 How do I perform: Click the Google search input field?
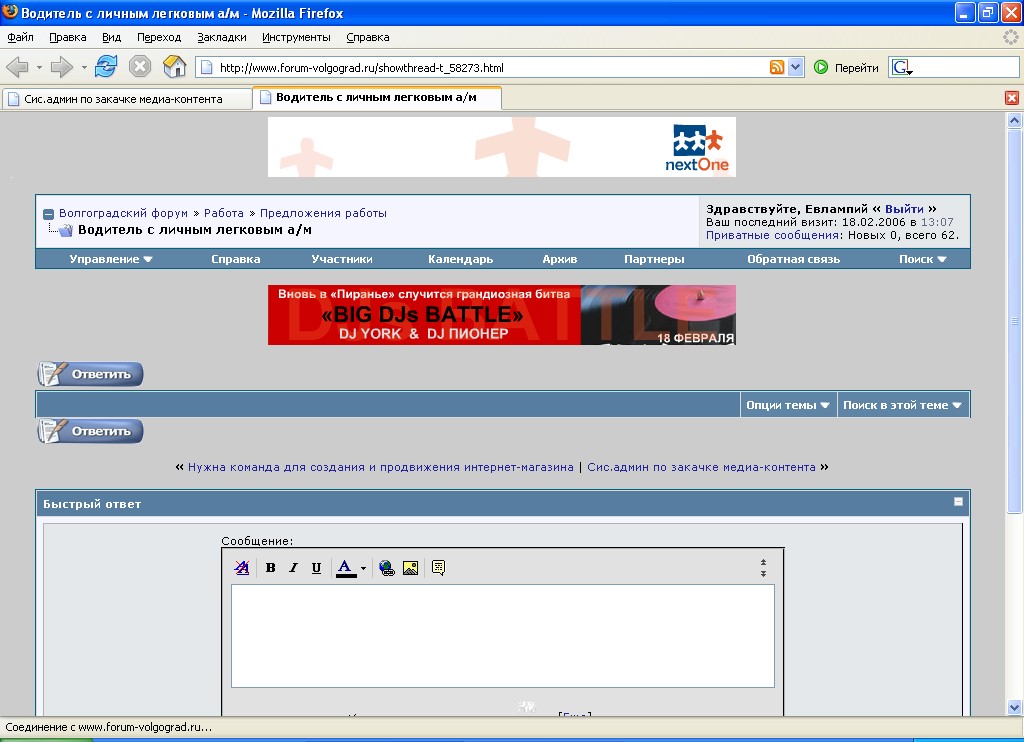pos(965,67)
